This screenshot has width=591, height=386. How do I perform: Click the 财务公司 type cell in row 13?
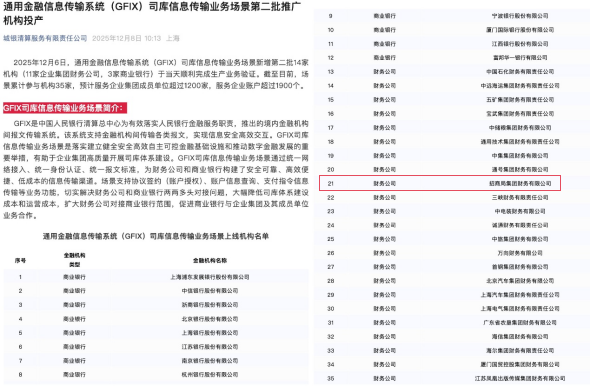coord(385,72)
